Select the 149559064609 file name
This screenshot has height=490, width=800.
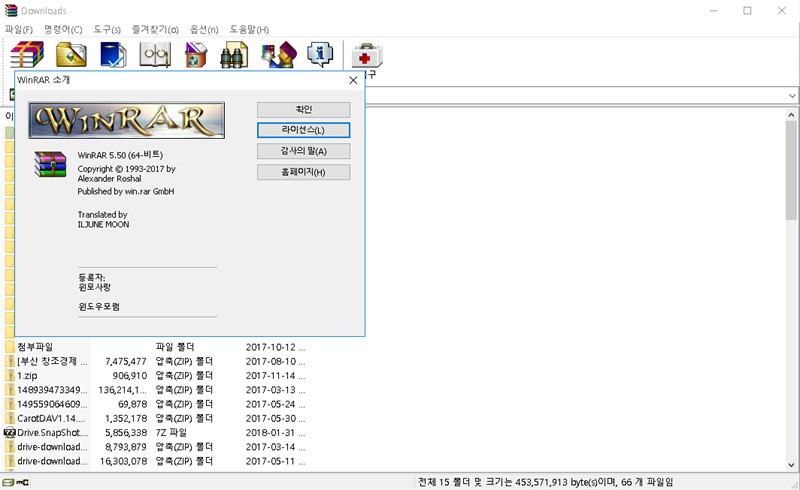tap(52, 404)
